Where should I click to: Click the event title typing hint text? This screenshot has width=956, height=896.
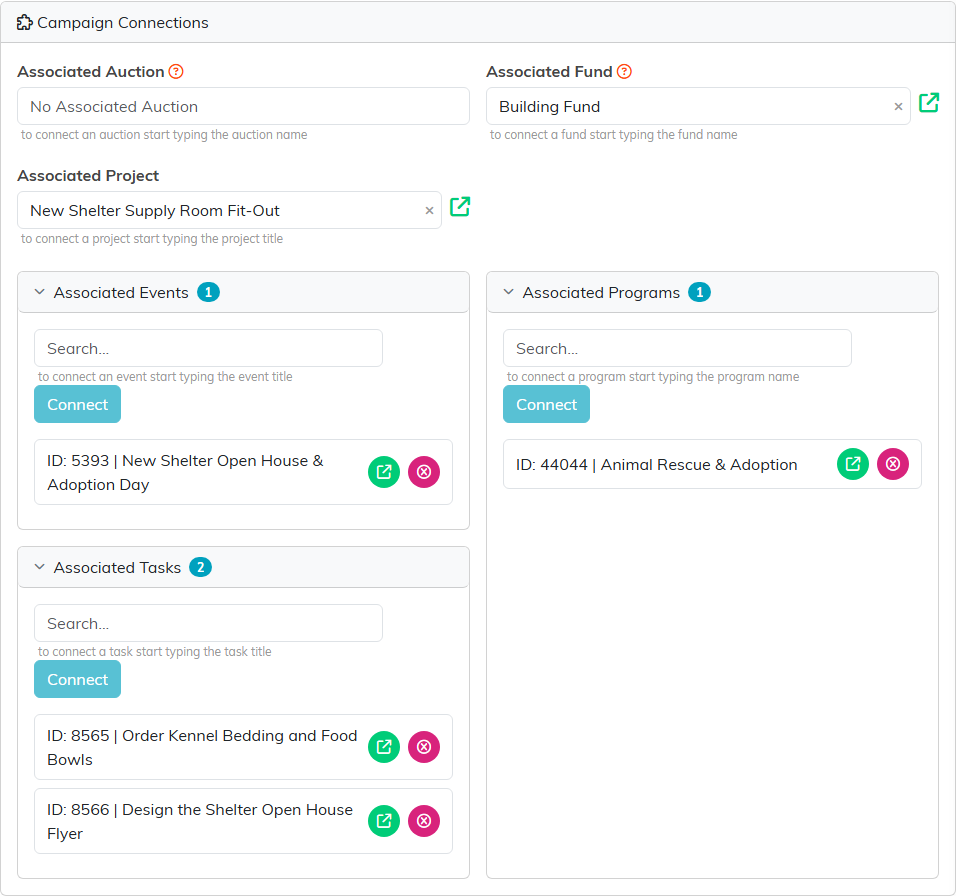click(165, 377)
